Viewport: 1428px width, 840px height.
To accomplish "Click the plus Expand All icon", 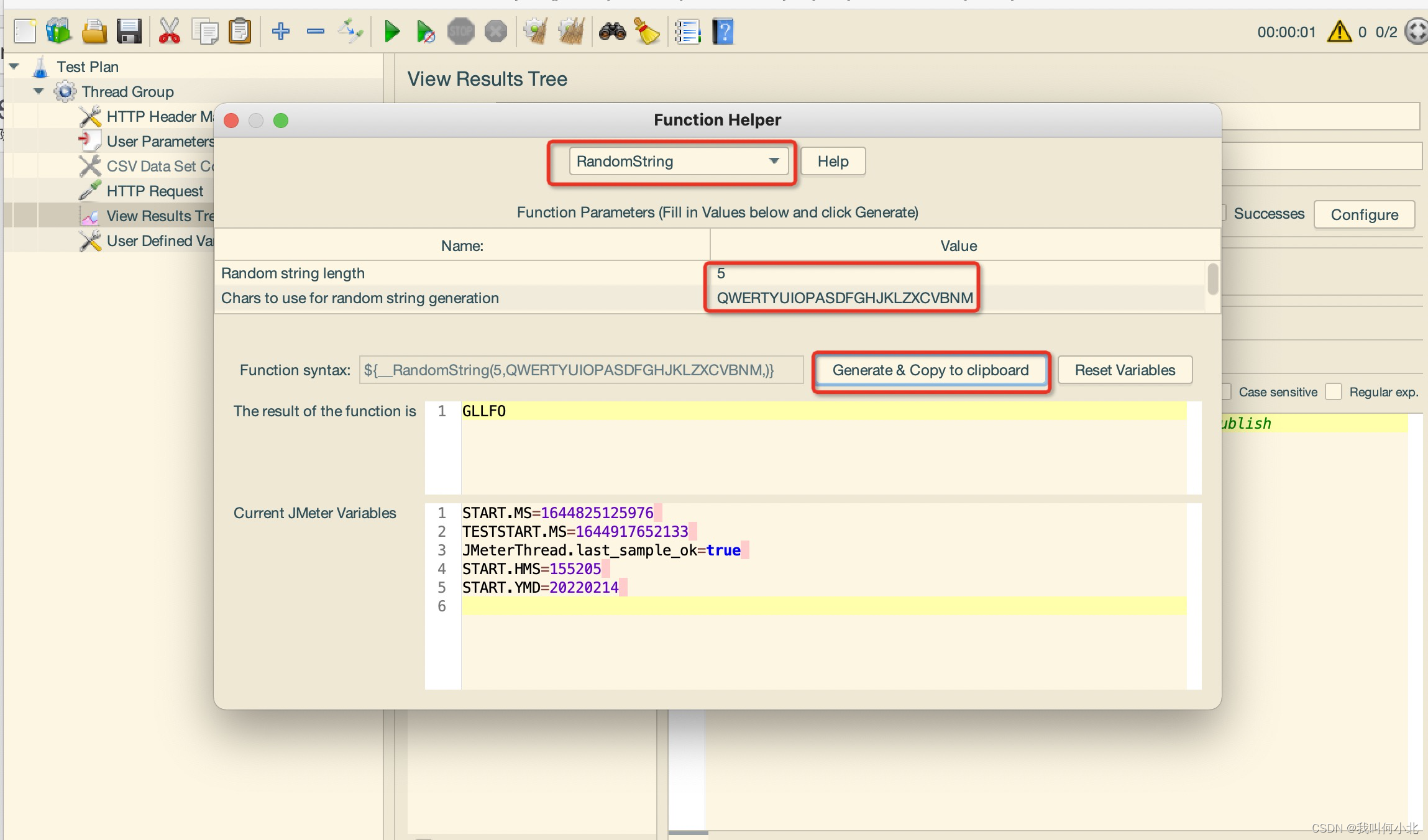I will (x=281, y=32).
